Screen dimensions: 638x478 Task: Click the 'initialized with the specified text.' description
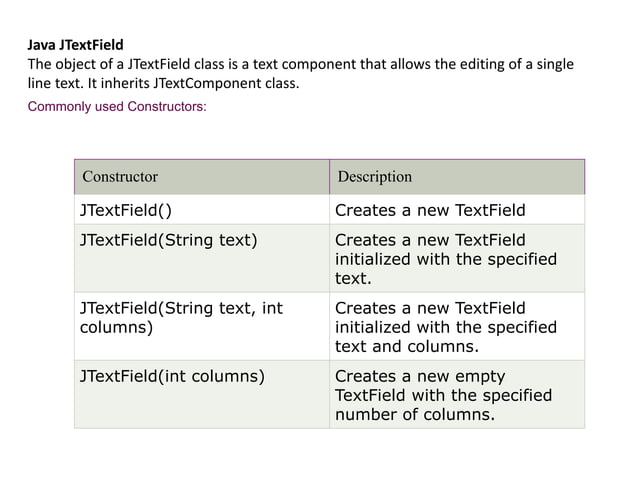tap(445, 259)
